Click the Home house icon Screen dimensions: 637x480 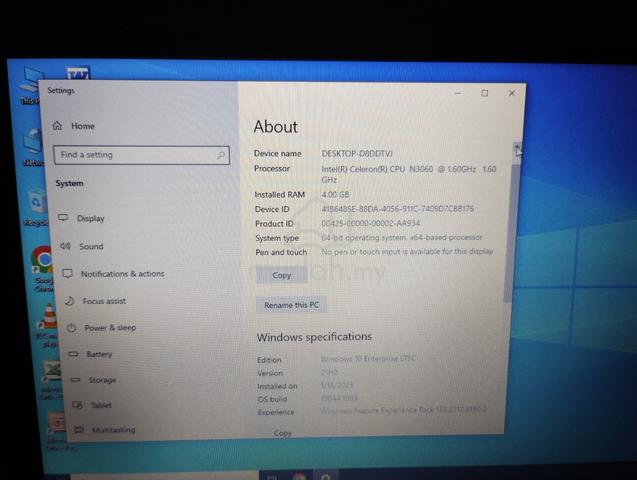pos(57,126)
